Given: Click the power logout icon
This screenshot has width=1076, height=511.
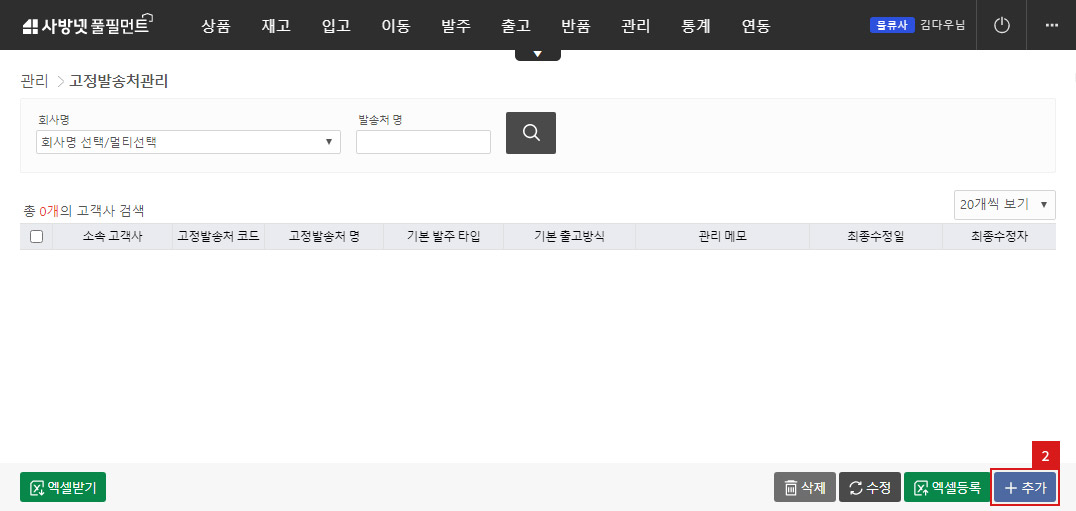Looking at the screenshot, I should 1002,25.
